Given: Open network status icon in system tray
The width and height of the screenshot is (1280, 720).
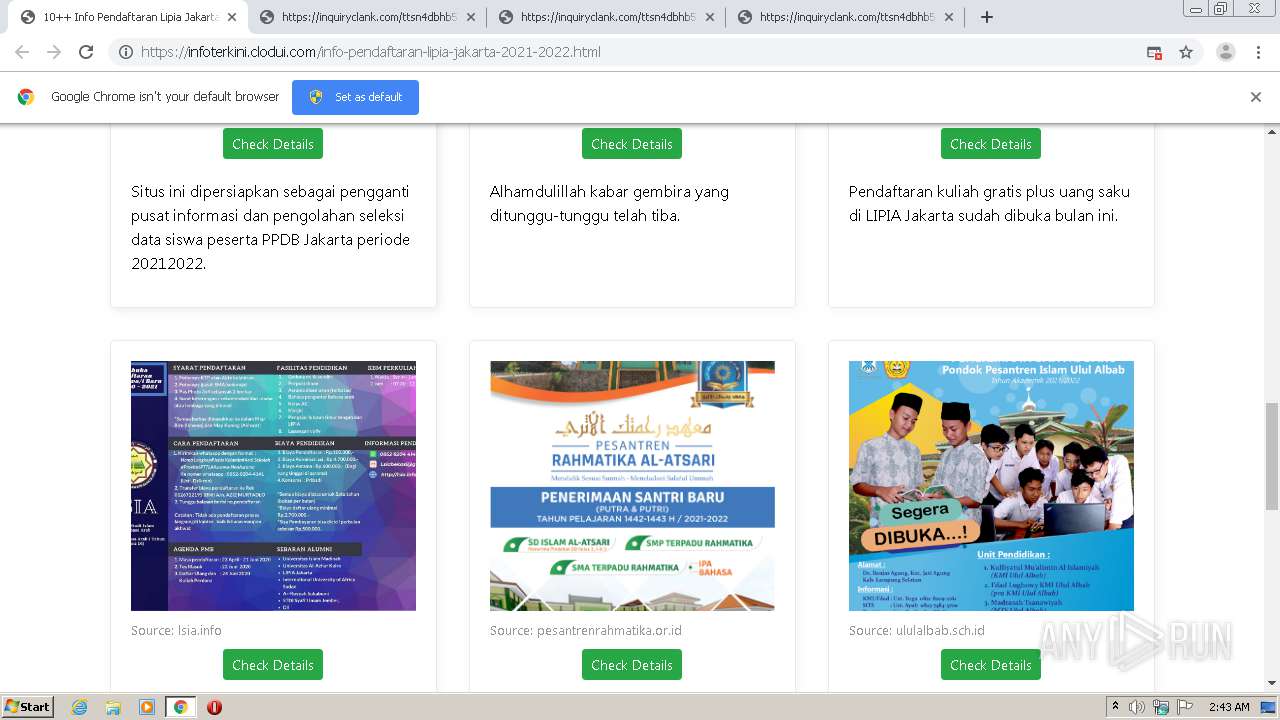Looking at the screenshot, I should click(x=1160, y=707).
